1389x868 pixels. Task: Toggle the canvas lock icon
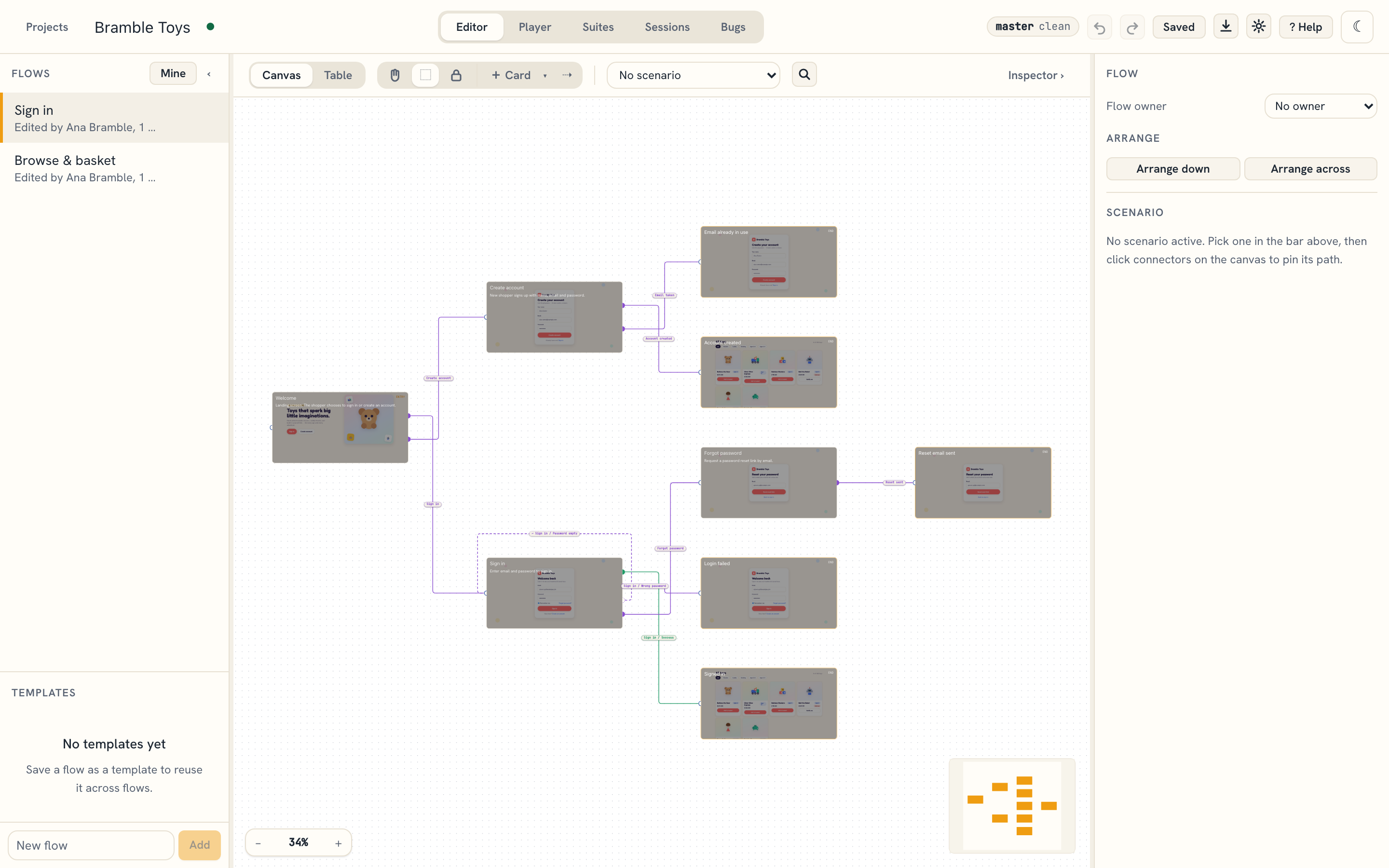coord(456,75)
